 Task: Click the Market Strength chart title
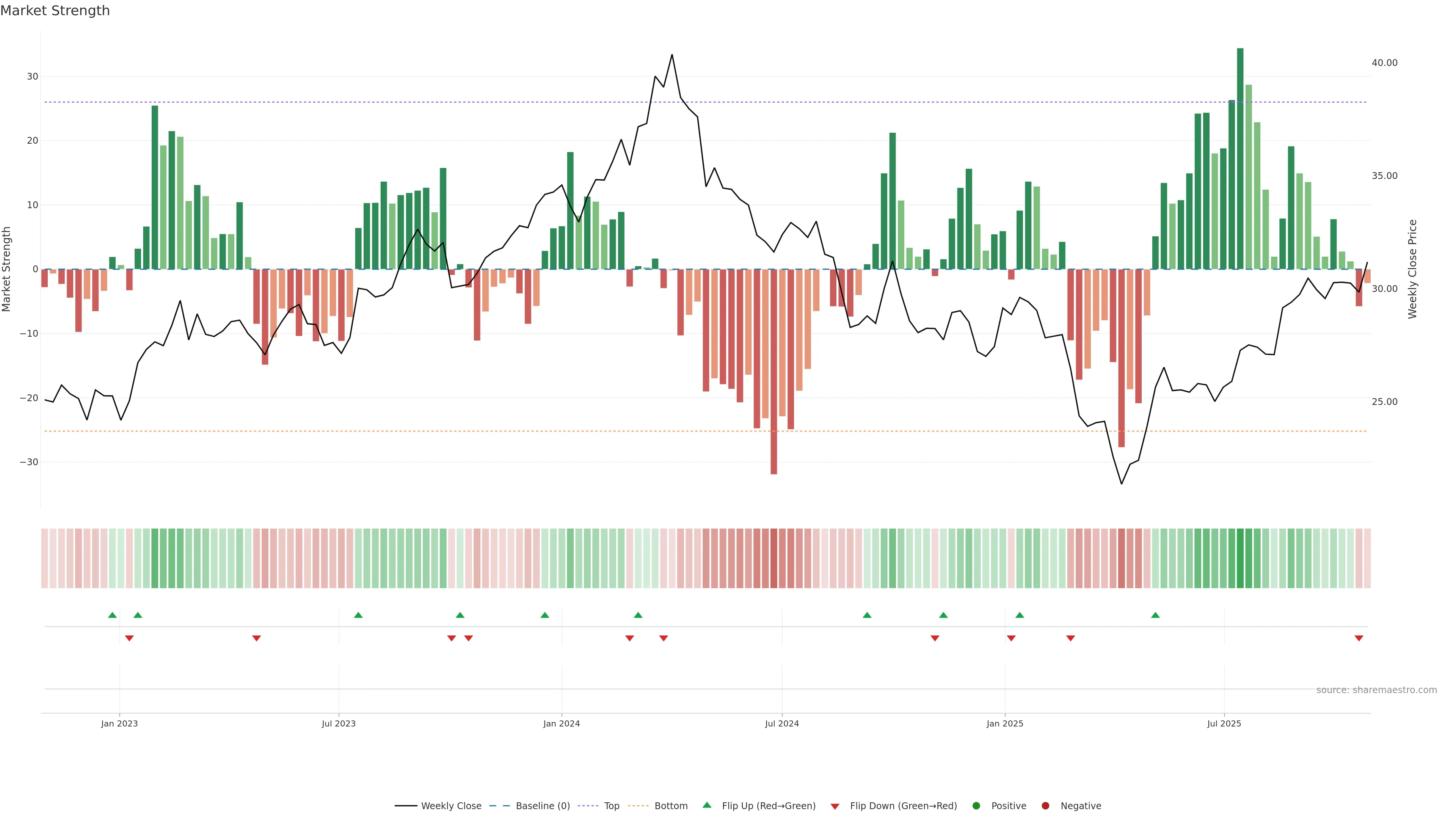click(x=55, y=11)
